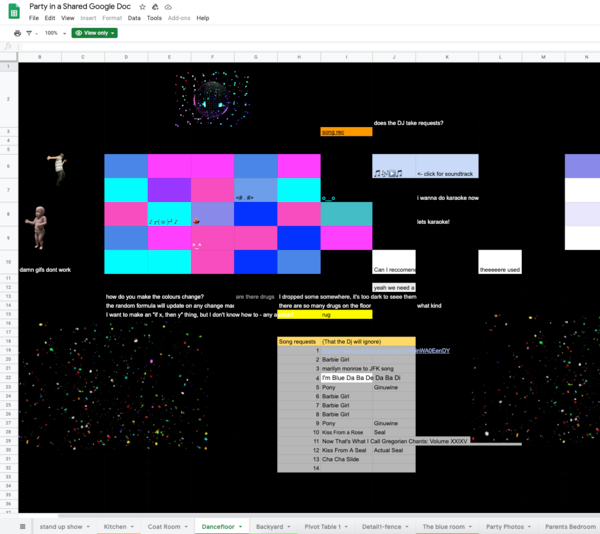Open the Data menu
This screenshot has height=534, width=600.
coord(134,18)
